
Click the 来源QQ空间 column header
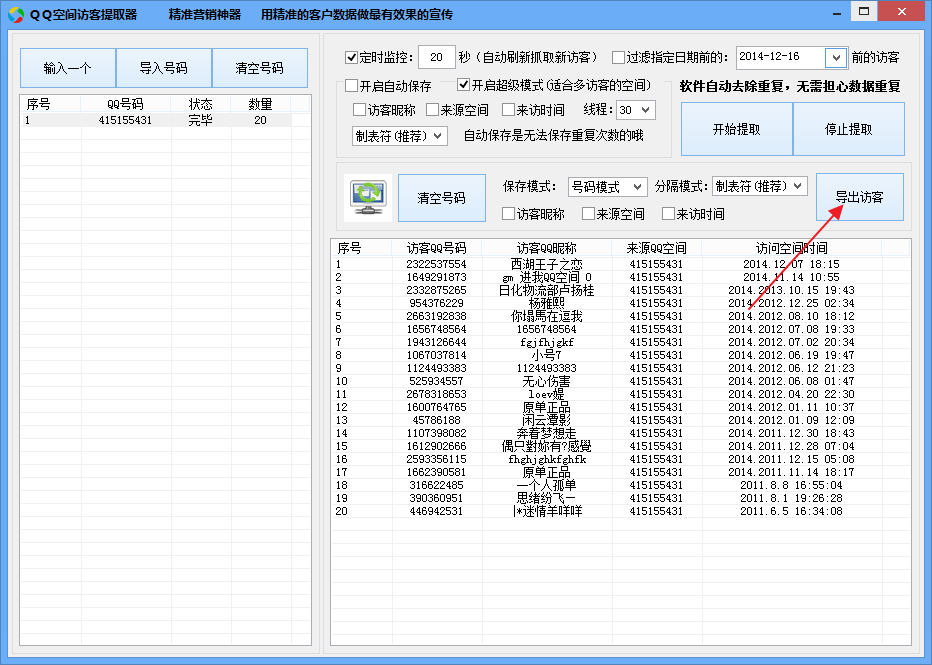(x=656, y=248)
